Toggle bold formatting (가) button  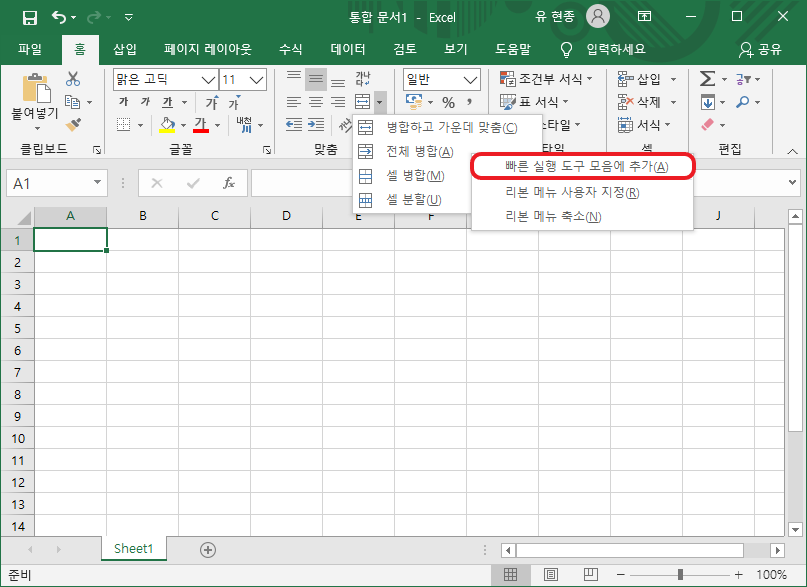click(x=124, y=102)
